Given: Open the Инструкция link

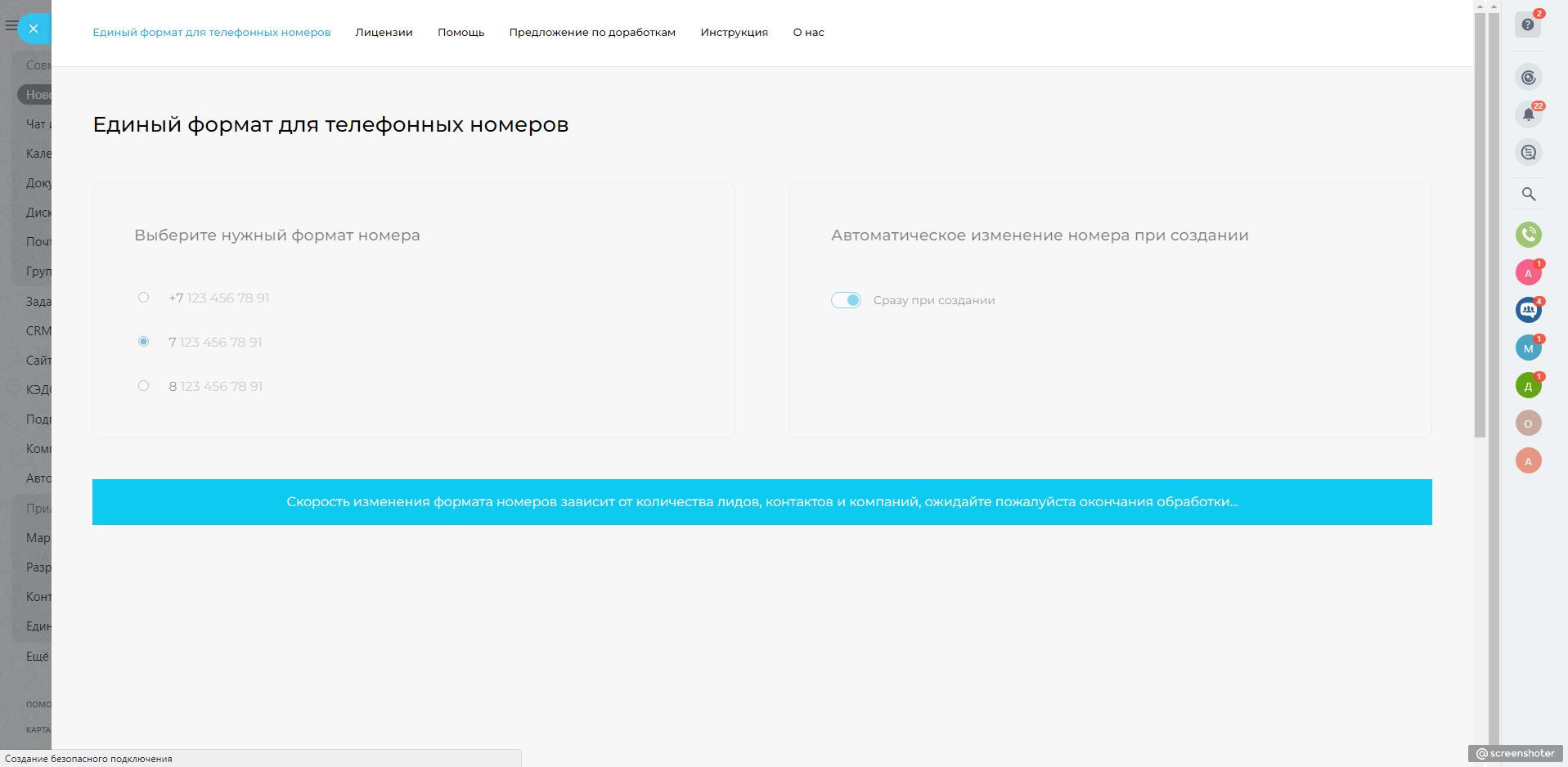Looking at the screenshot, I should coord(734,33).
